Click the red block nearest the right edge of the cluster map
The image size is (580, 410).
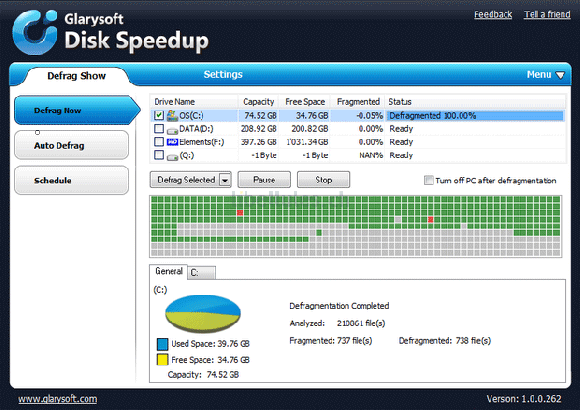click(x=431, y=219)
